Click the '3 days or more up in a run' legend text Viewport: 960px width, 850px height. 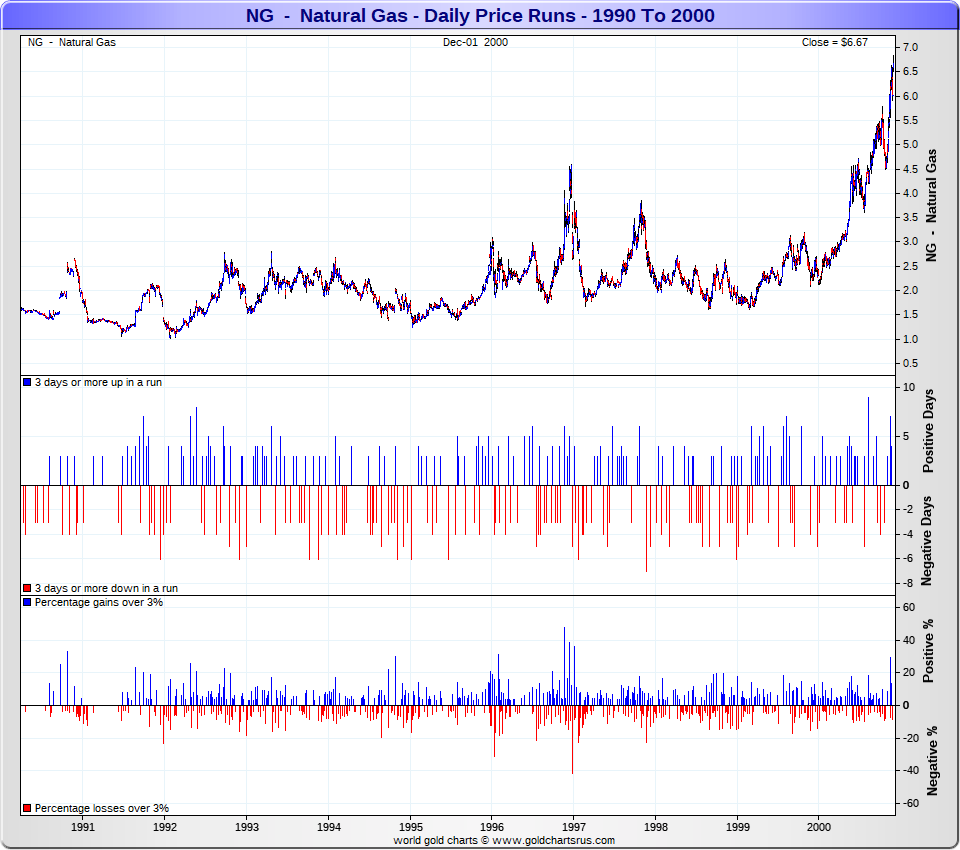[x=99, y=382]
